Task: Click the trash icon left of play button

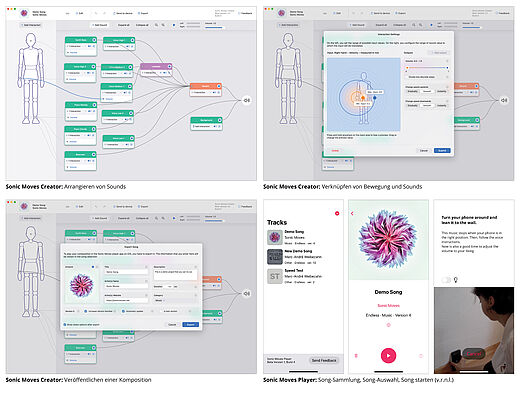Action: coord(356,356)
